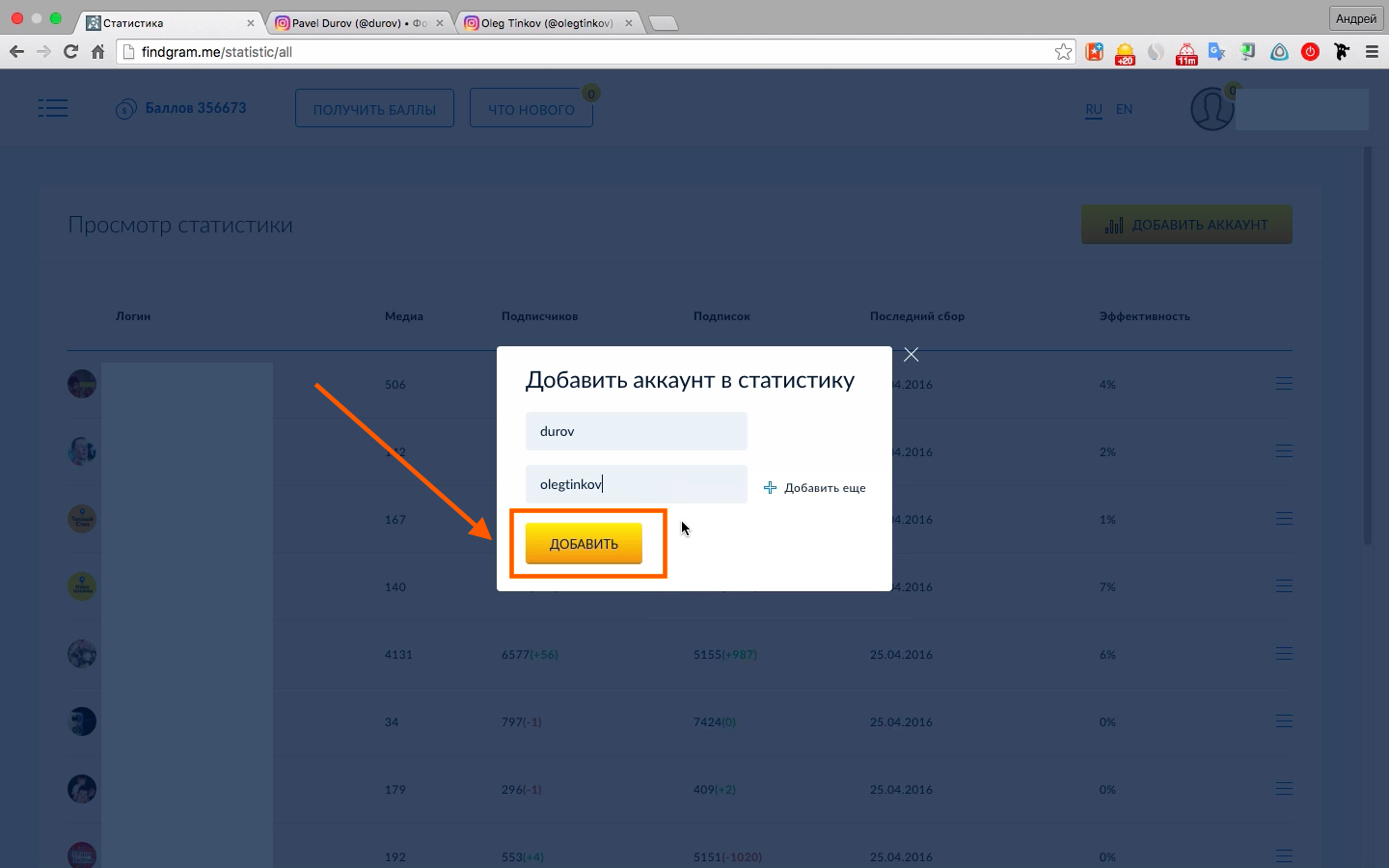Screen dimensions: 1389x868
Task: Click the Эффективность column header
Action: click(1145, 316)
